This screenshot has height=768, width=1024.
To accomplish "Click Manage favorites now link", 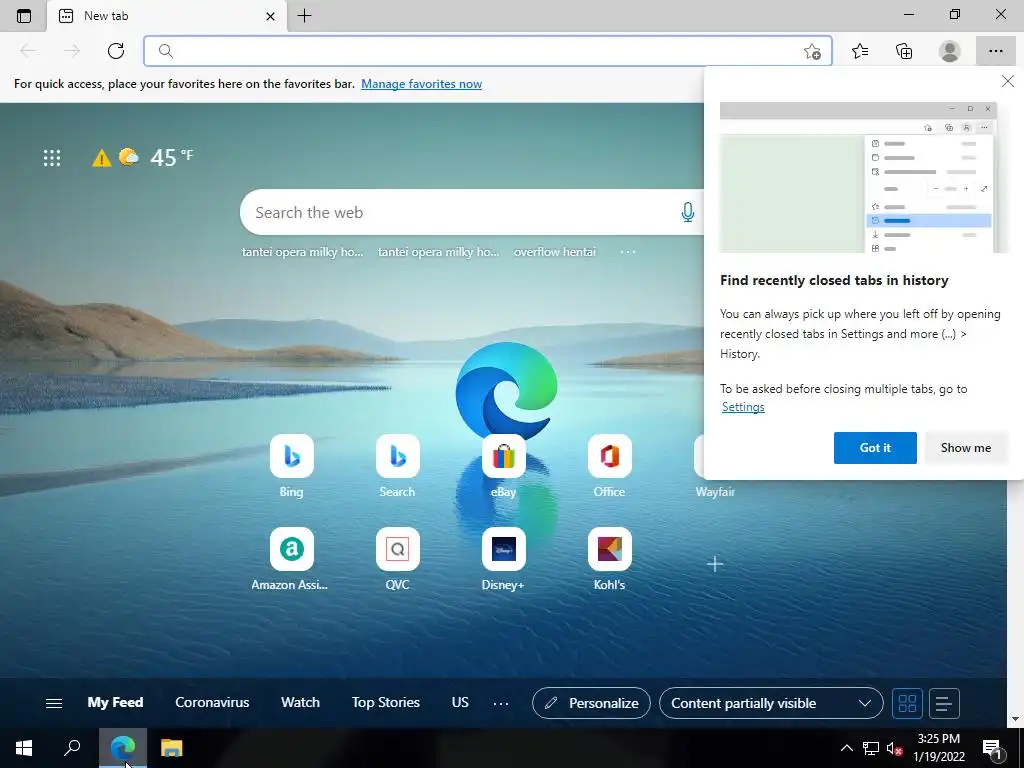I will 421,84.
